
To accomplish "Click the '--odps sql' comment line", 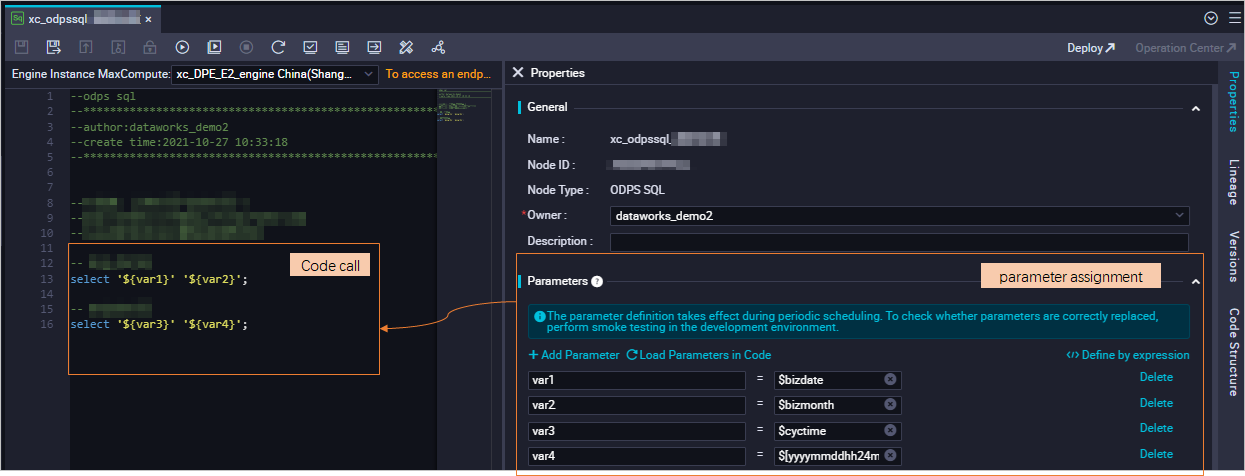I will [102, 96].
